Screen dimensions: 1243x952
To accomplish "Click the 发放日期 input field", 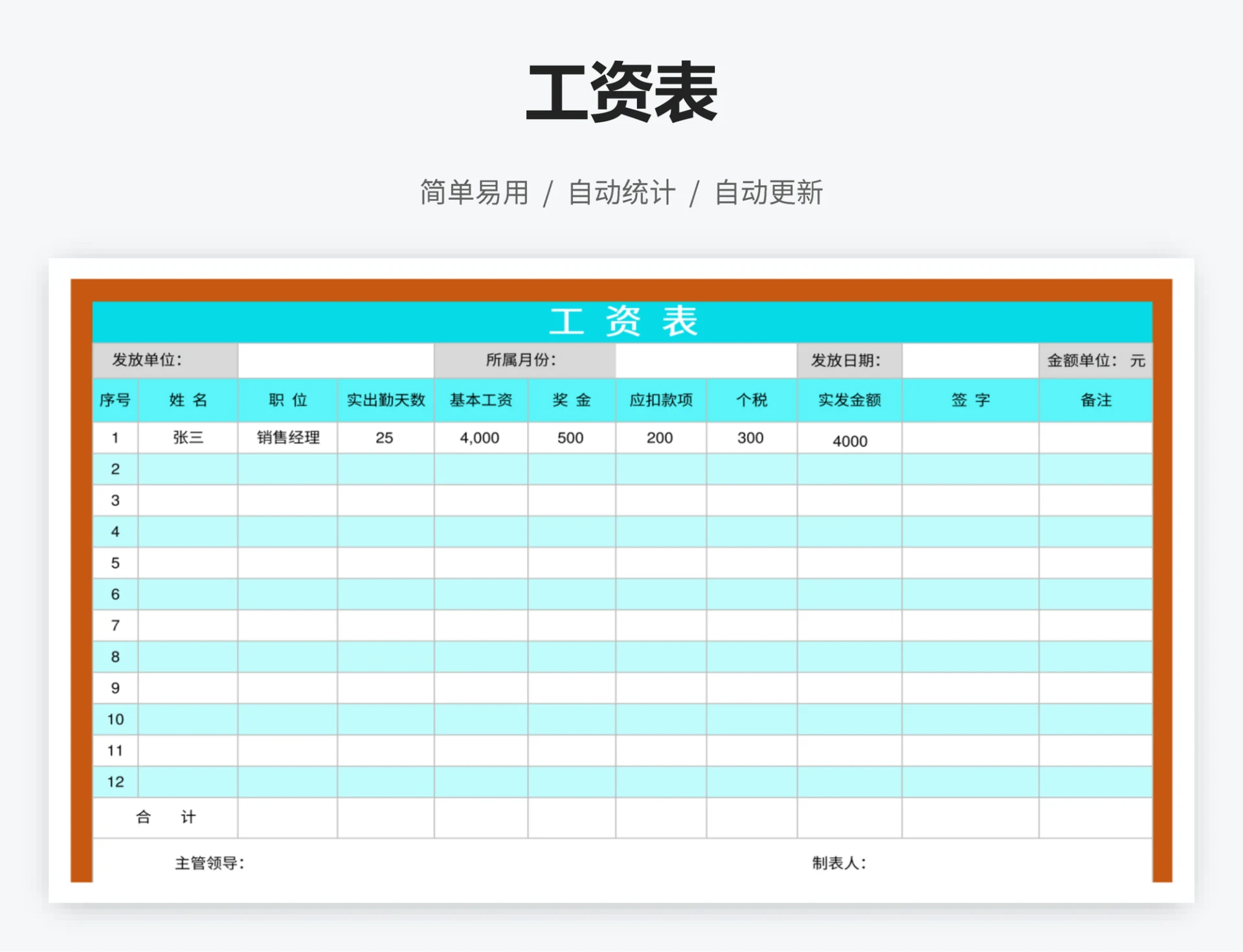I will (x=969, y=362).
